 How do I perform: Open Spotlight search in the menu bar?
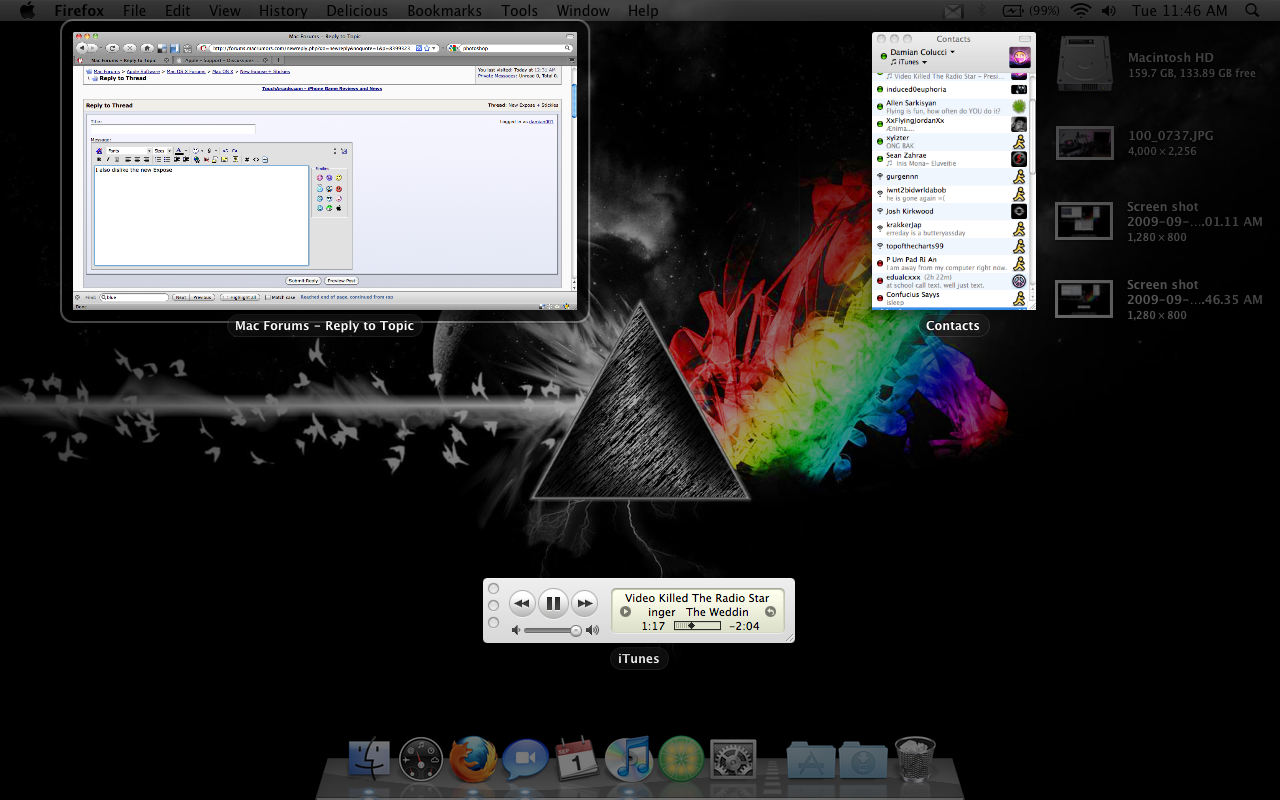point(1253,11)
